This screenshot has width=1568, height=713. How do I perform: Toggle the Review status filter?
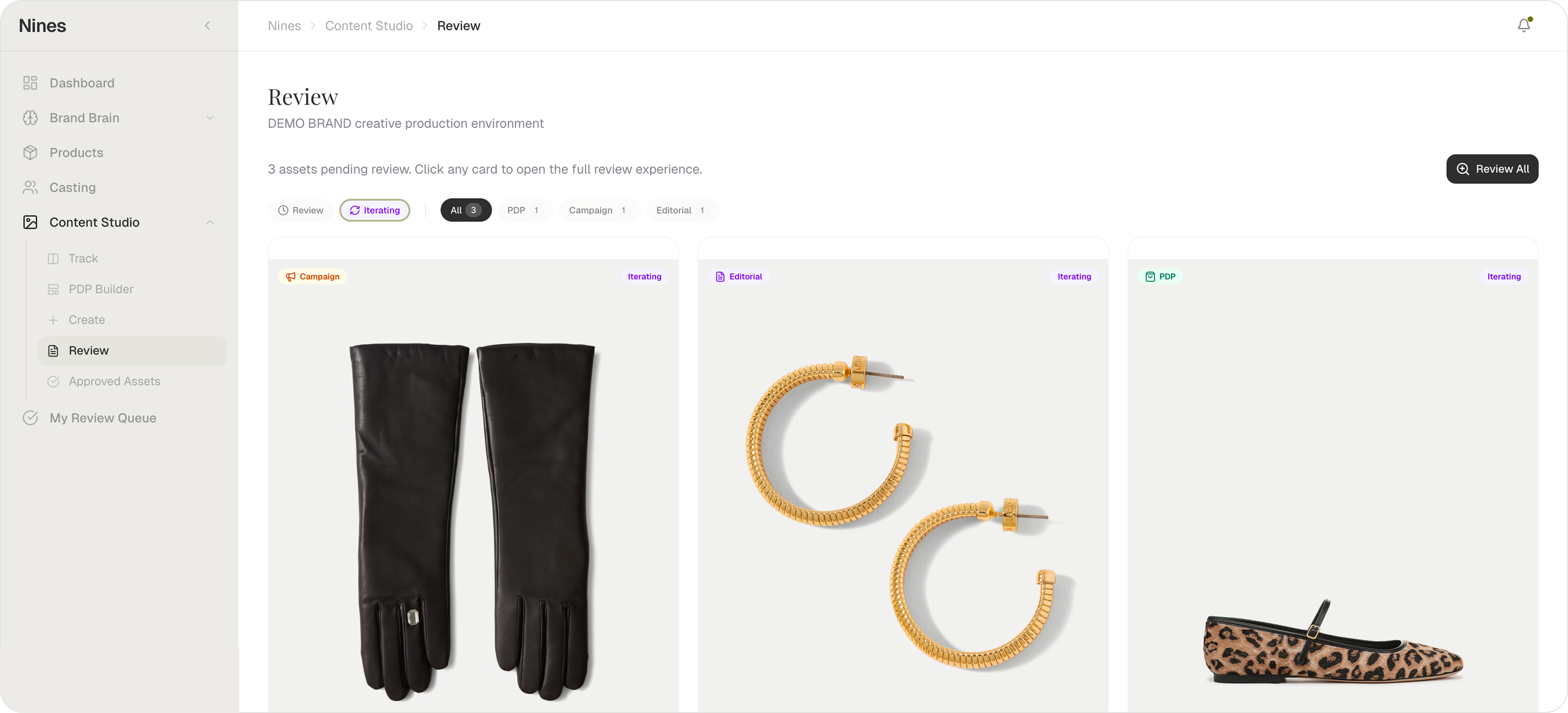tap(301, 210)
